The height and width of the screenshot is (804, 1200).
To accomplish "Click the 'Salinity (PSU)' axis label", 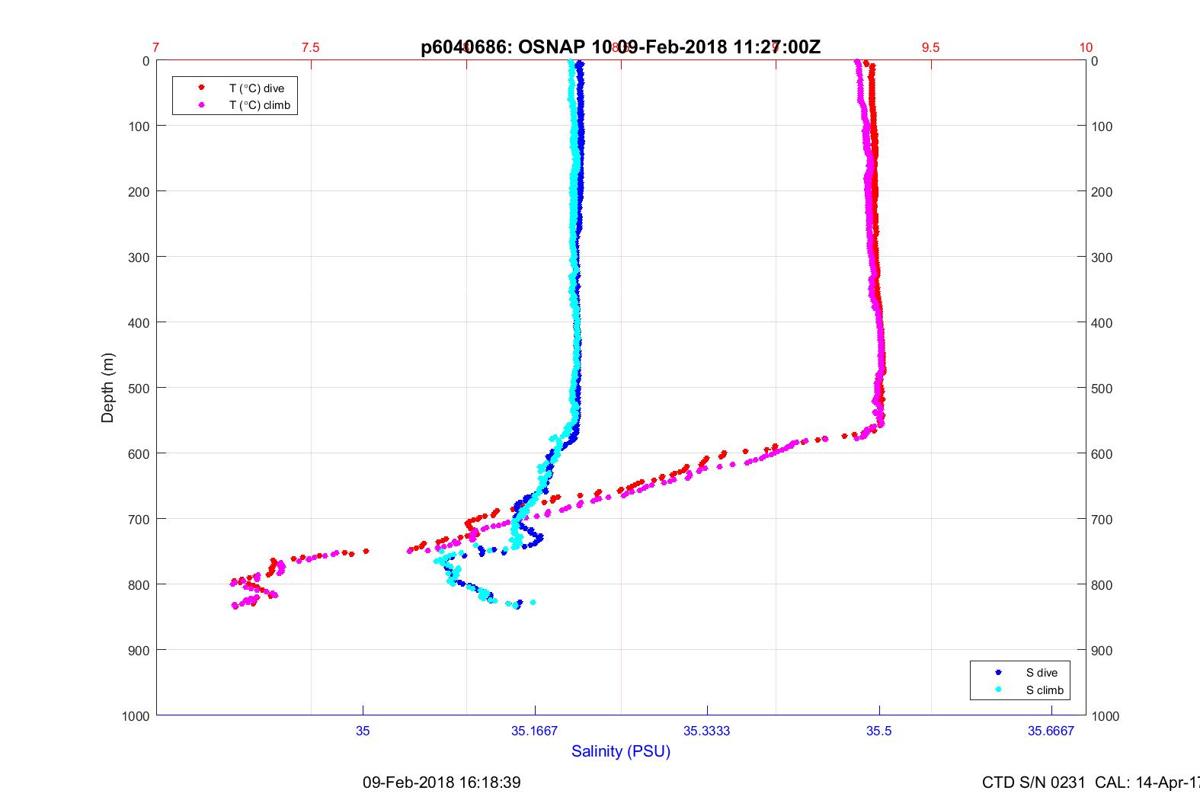I will point(621,751).
